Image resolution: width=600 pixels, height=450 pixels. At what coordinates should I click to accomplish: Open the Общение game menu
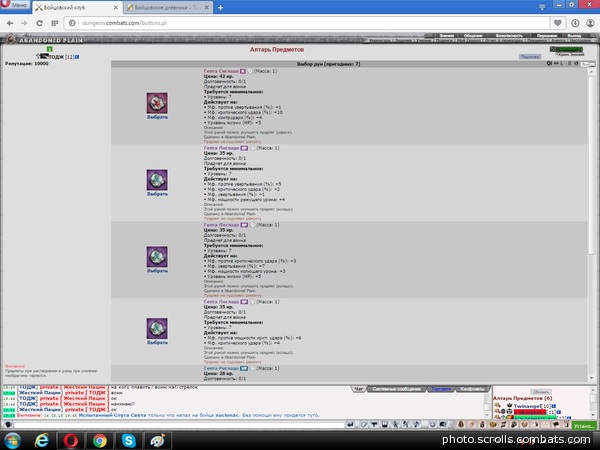tap(473, 36)
